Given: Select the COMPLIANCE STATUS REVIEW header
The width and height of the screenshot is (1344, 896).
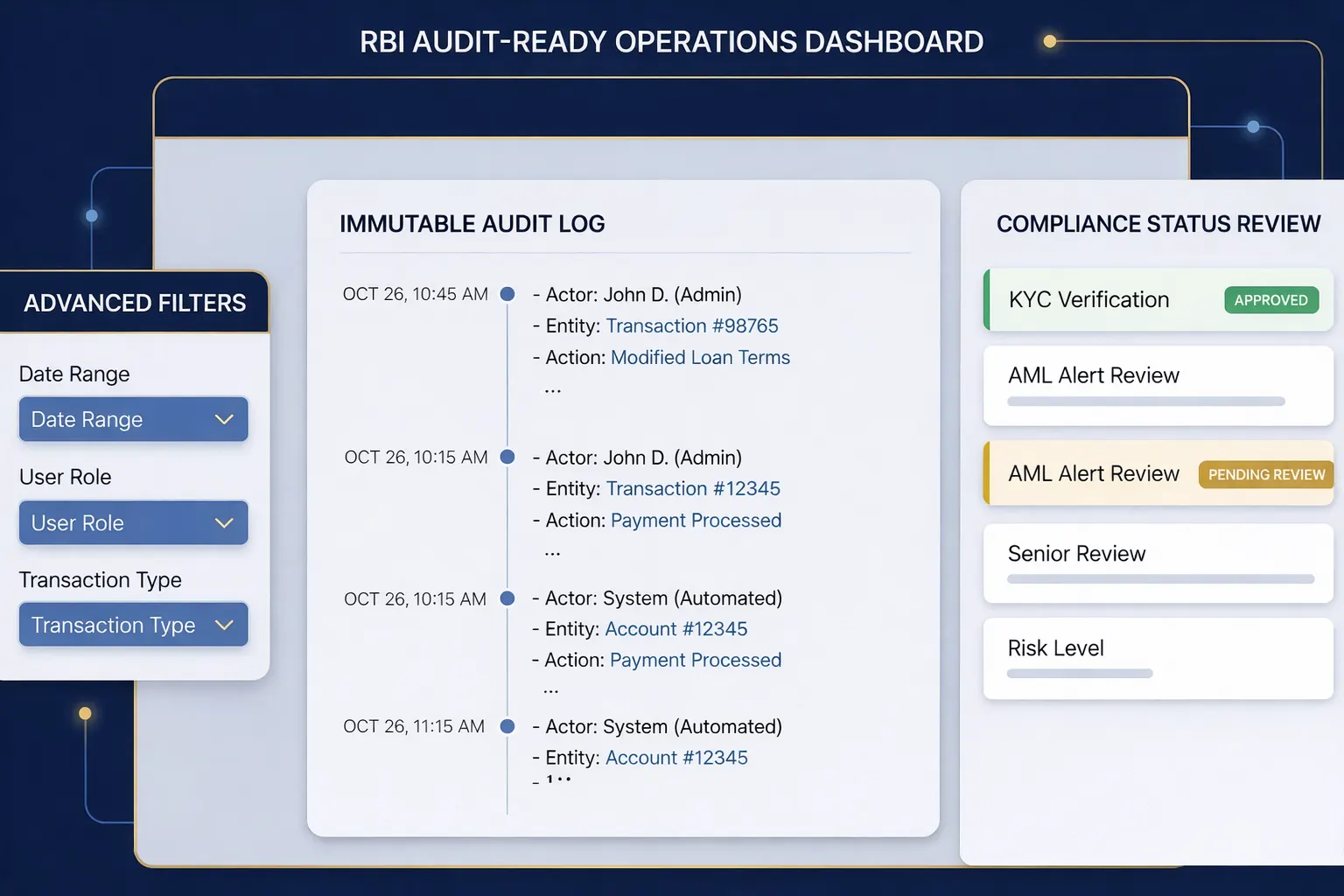Looking at the screenshot, I should click(1158, 224).
